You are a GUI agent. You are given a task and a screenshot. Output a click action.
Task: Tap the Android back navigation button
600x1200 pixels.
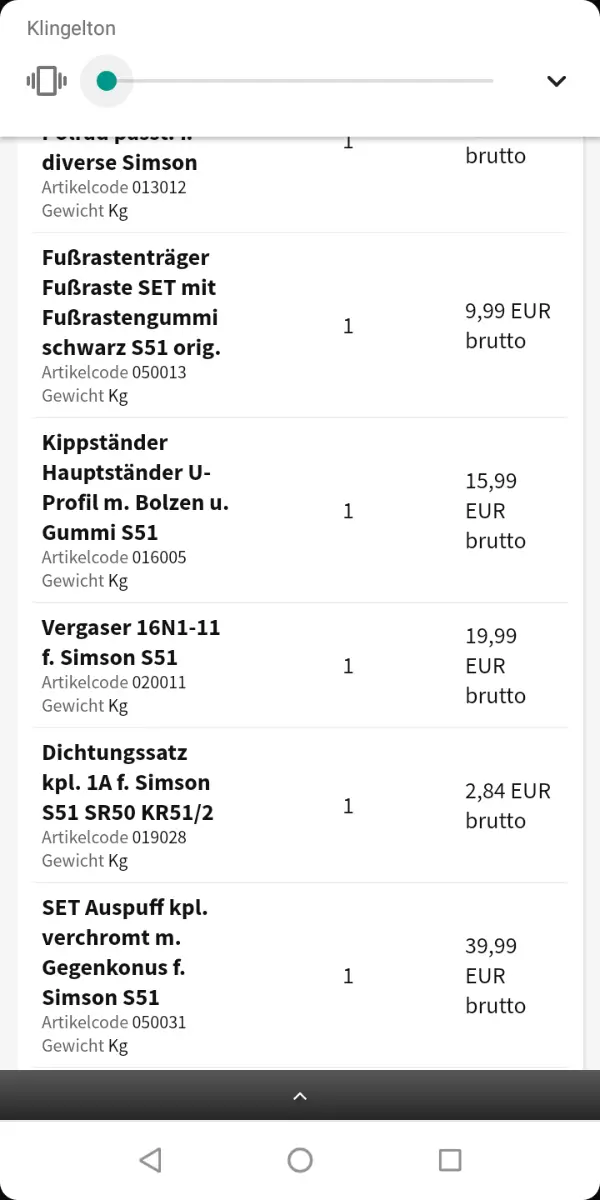pyautogui.click(x=150, y=1160)
